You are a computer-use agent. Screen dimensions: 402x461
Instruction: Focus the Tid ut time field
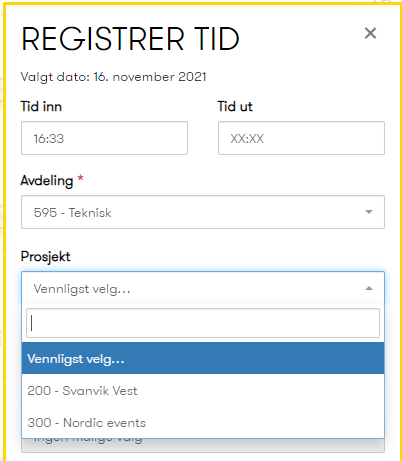pos(301,138)
